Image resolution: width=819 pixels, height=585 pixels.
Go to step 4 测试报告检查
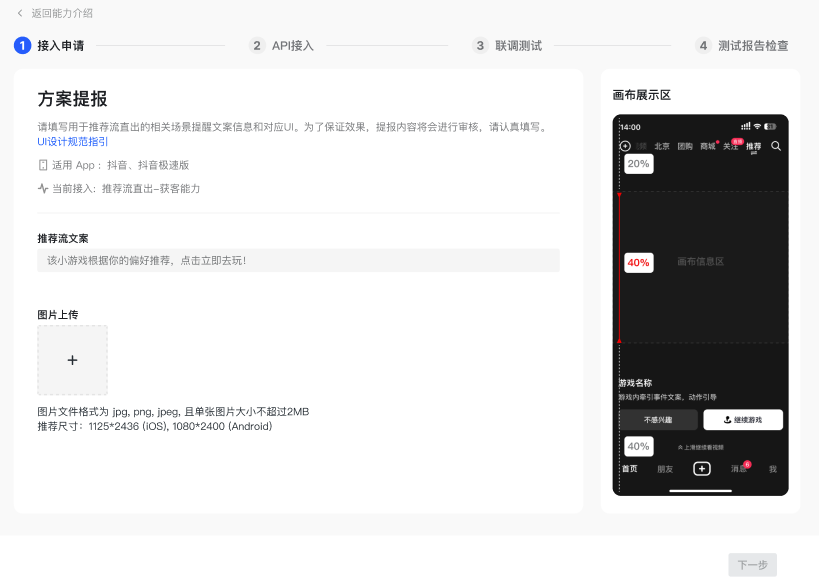point(742,45)
